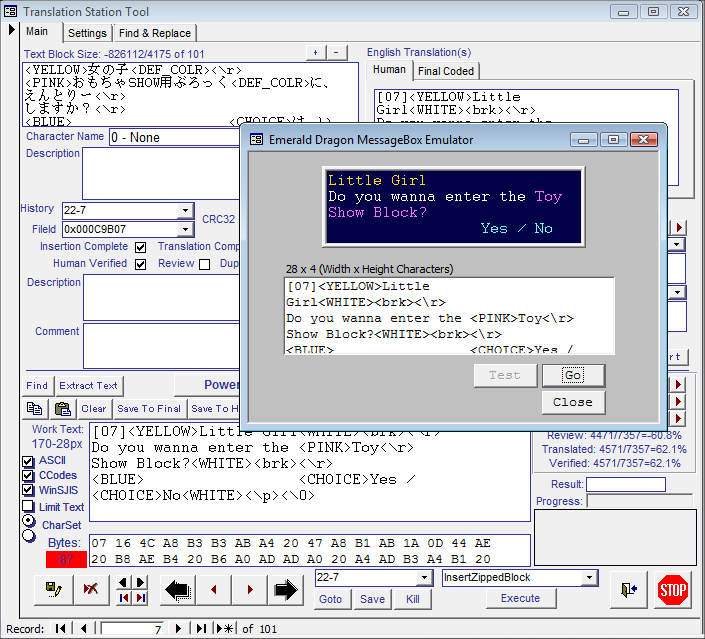
Task: Click the plus button beside Text Block Size
Action: coord(316,53)
